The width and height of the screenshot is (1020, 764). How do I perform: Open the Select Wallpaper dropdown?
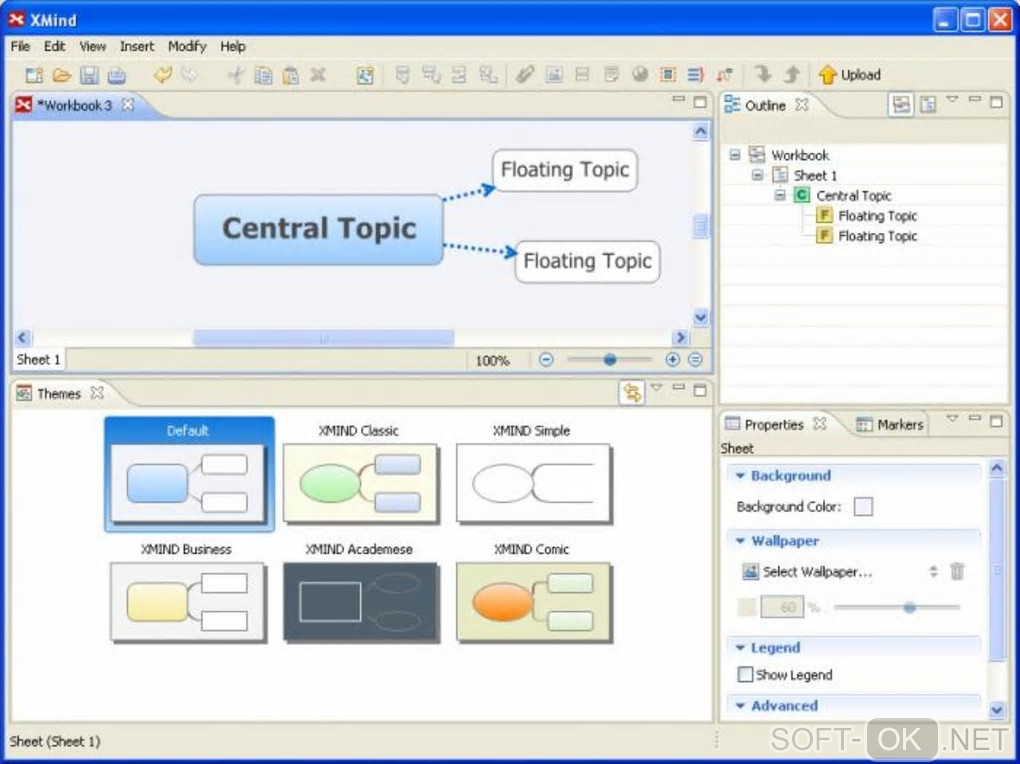pyautogui.click(x=933, y=571)
